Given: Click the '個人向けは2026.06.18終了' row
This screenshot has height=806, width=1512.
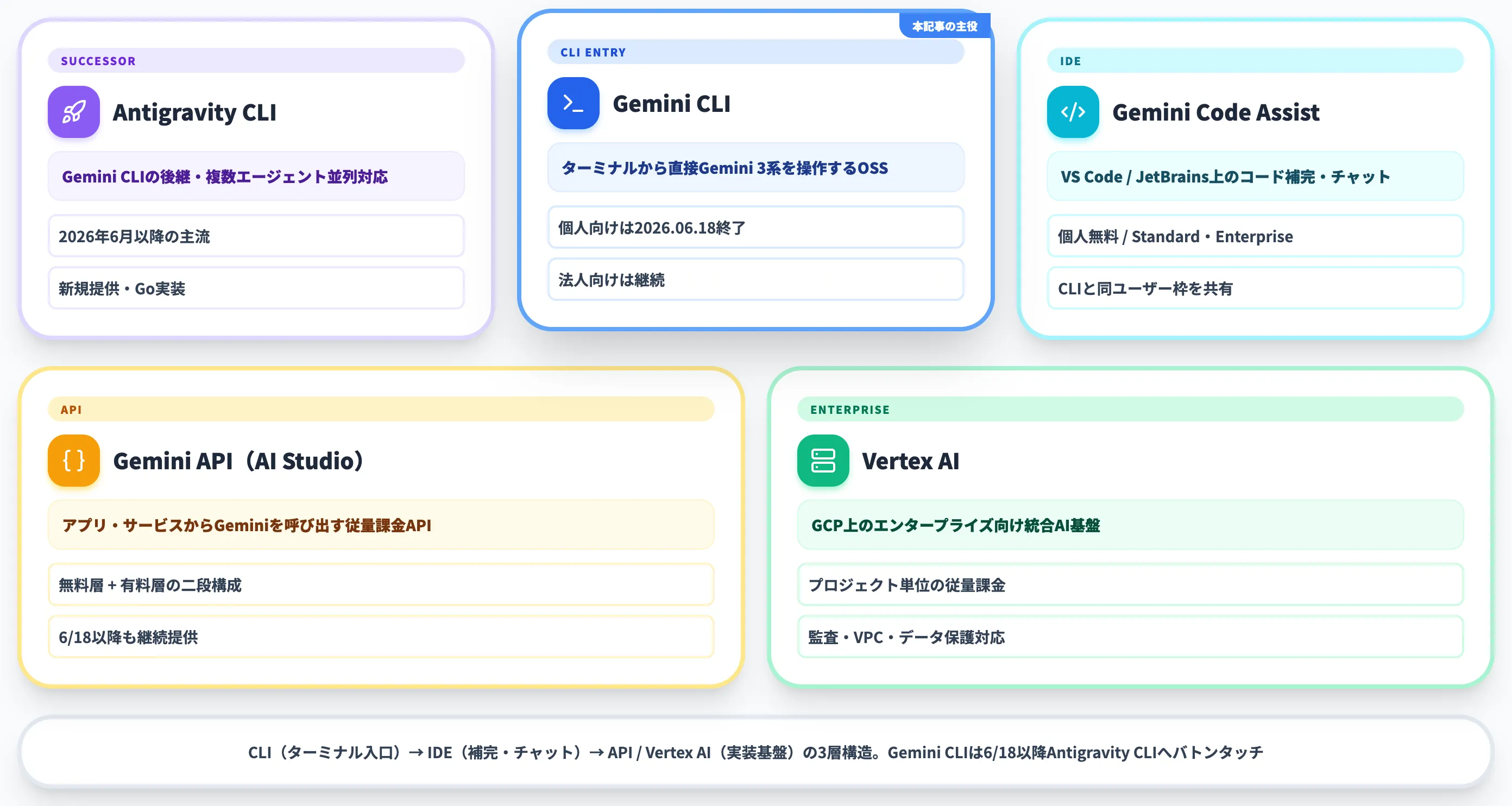Looking at the screenshot, I should (755, 227).
